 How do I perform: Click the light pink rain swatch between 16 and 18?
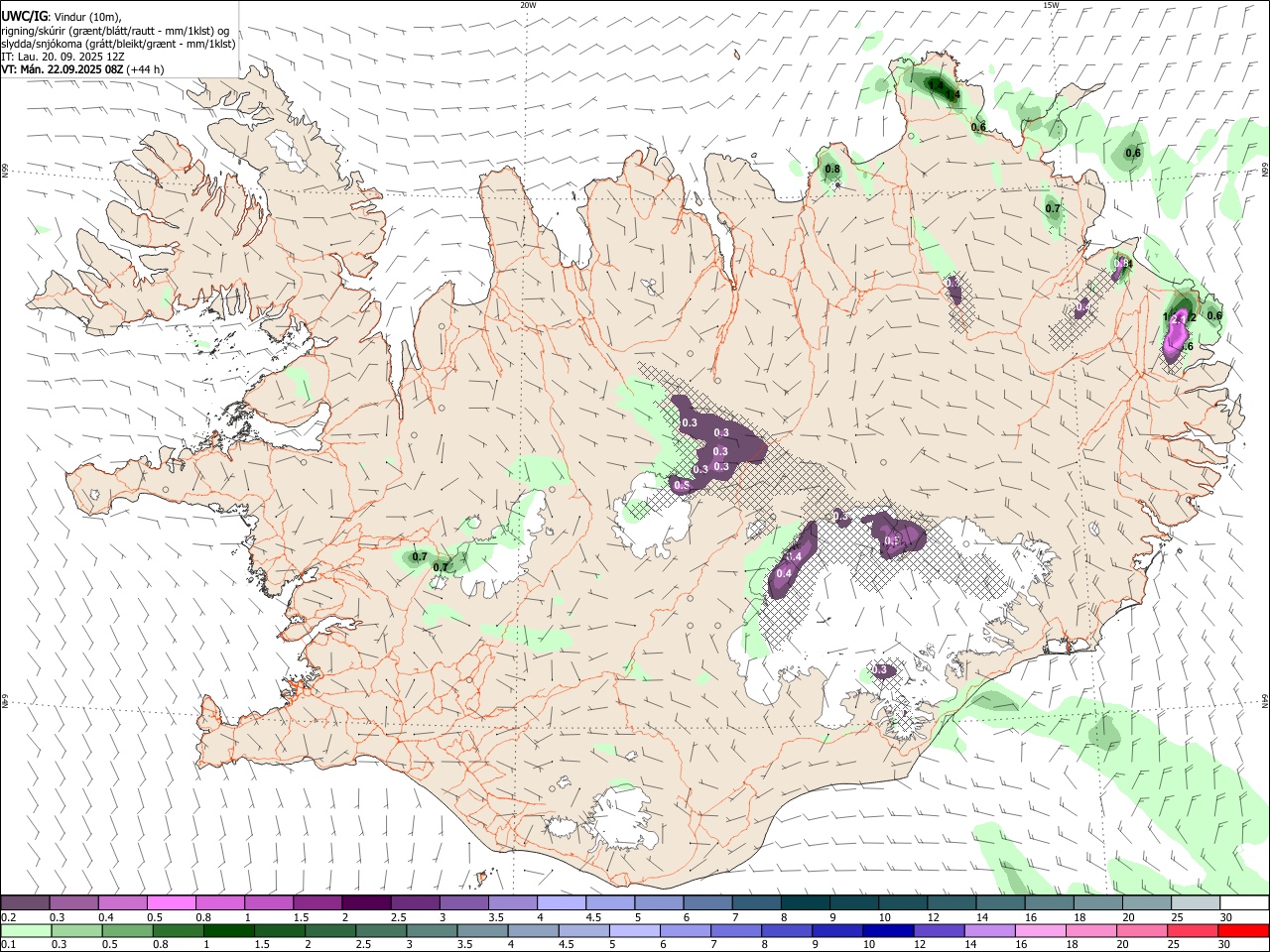tap(1041, 930)
